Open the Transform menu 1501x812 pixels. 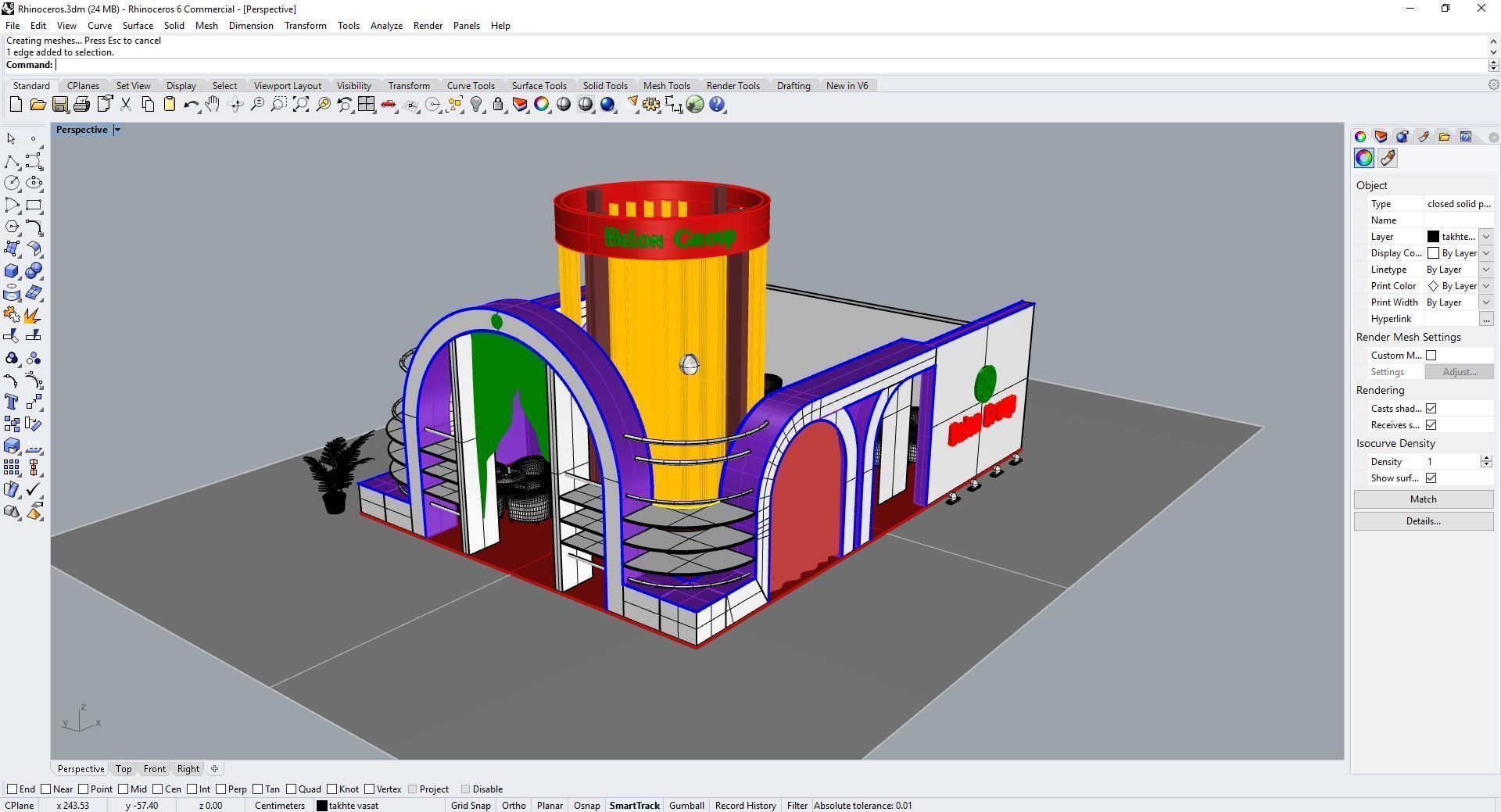(306, 26)
